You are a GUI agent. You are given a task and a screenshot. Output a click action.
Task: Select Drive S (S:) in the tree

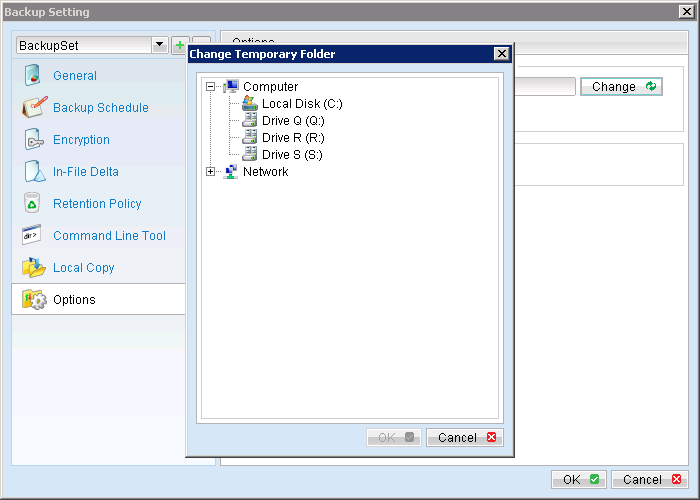(x=292, y=155)
